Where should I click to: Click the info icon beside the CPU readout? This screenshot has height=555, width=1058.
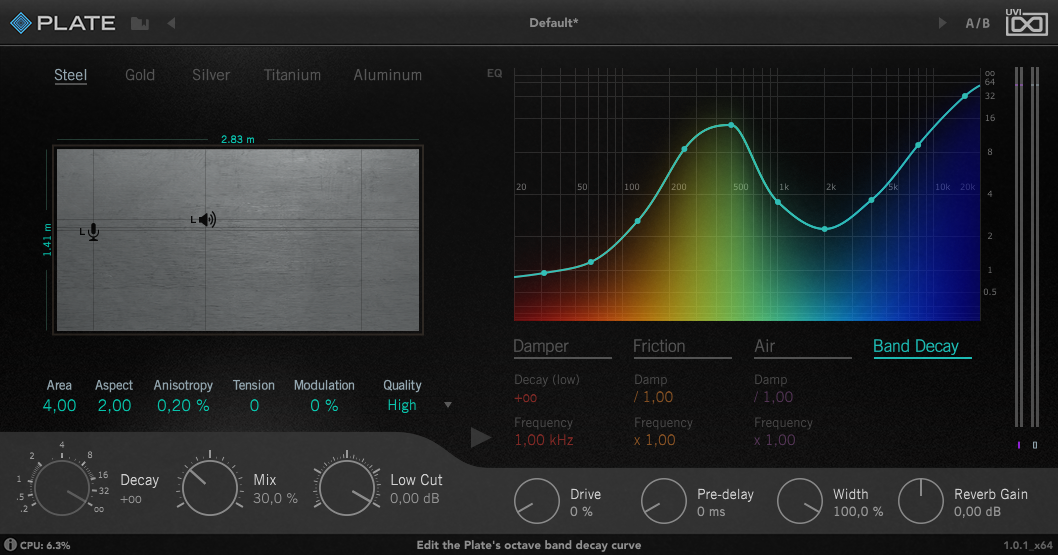pos(10,544)
